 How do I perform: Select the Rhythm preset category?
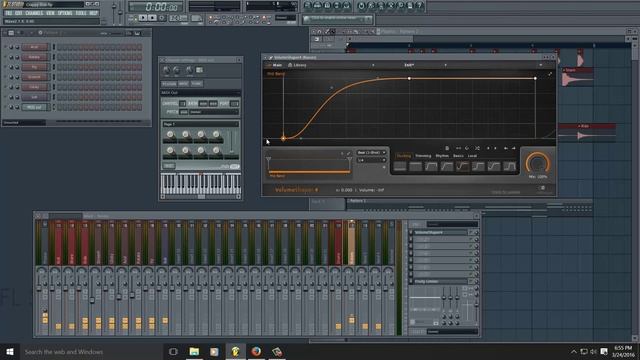tap(442, 156)
